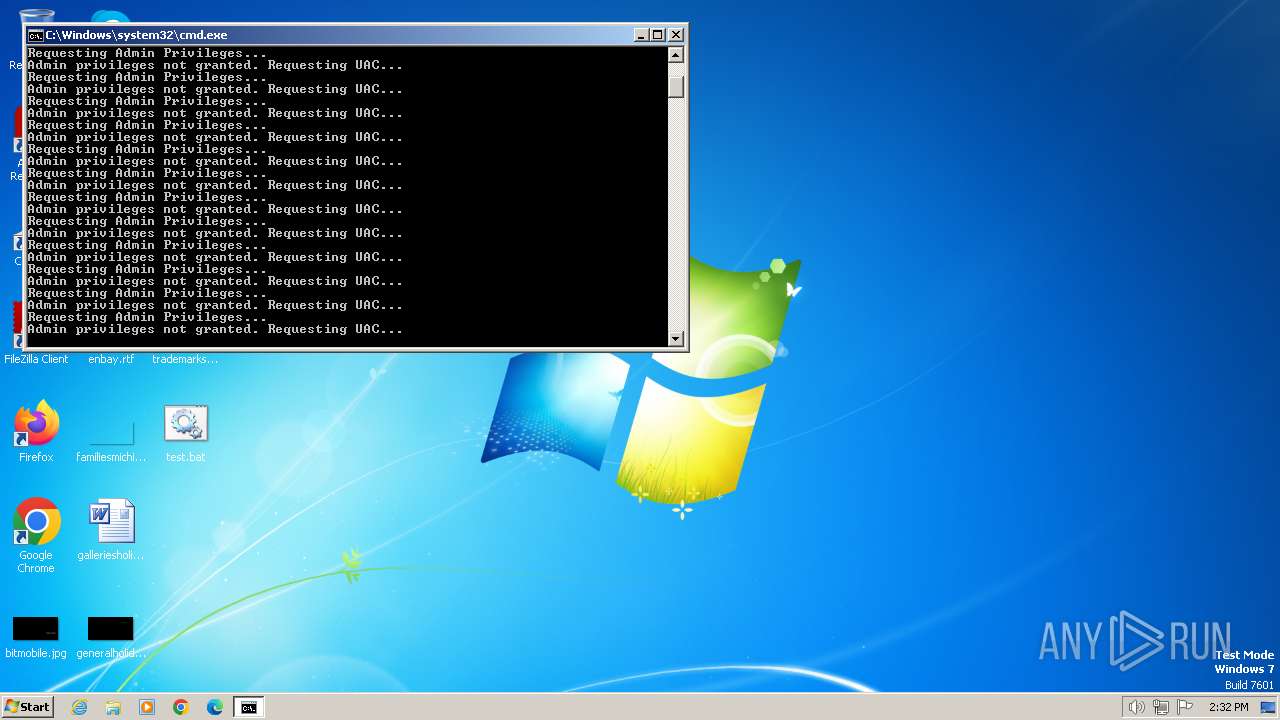The height and width of the screenshot is (720, 1280).
Task: Select the galleriesholi... Word document icon
Action: click(111, 530)
